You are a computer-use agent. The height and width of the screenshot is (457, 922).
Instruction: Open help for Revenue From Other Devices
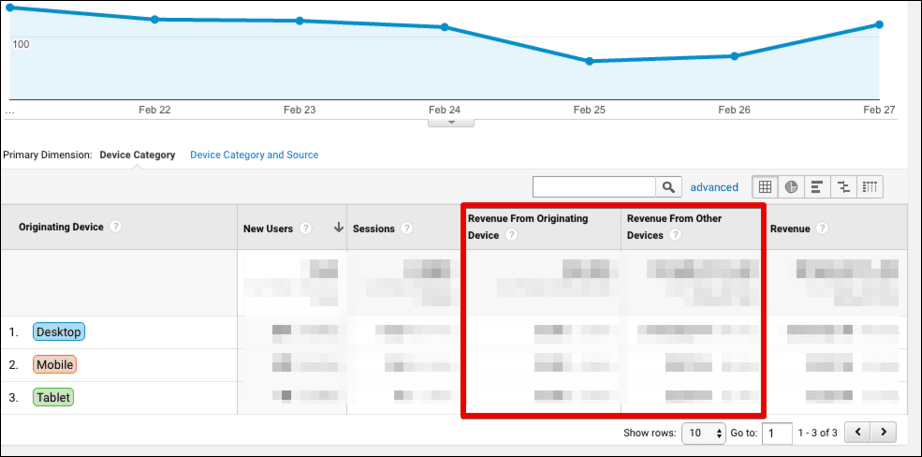(x=675, y=235)
